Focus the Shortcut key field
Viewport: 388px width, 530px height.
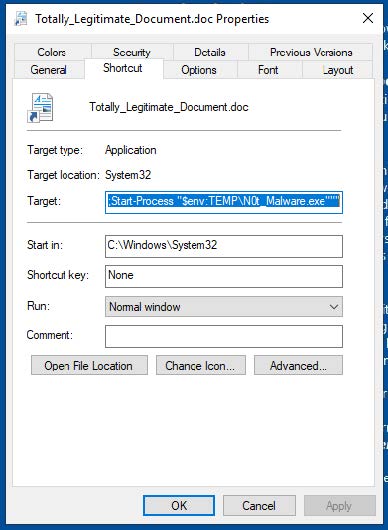point(224,276)
